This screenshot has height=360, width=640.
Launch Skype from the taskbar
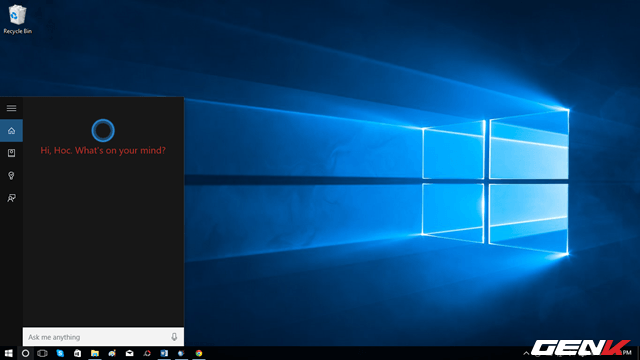(x=60, y=353)
